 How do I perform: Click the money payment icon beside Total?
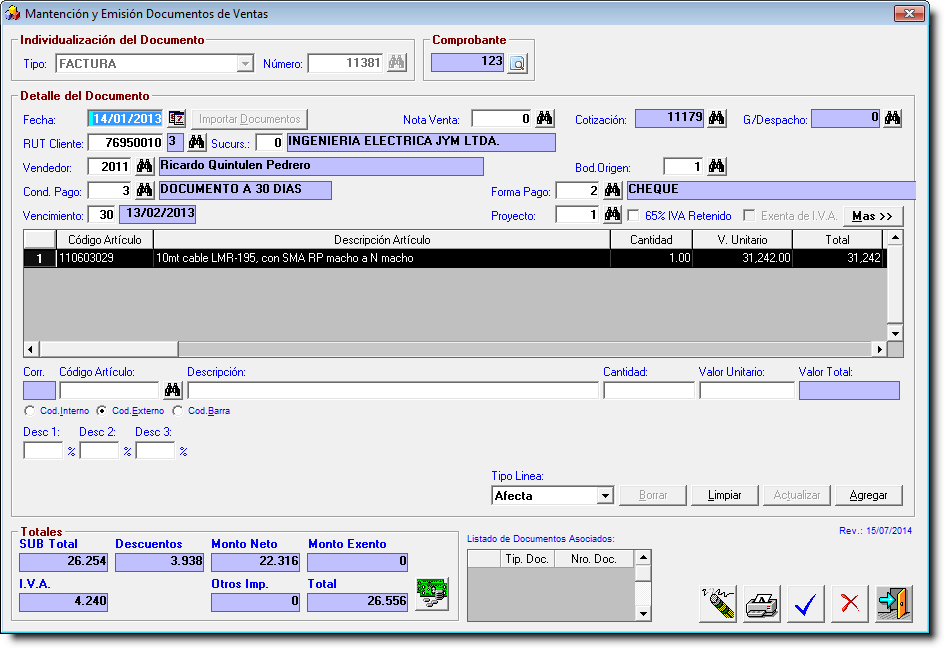[x=432, y=594]
